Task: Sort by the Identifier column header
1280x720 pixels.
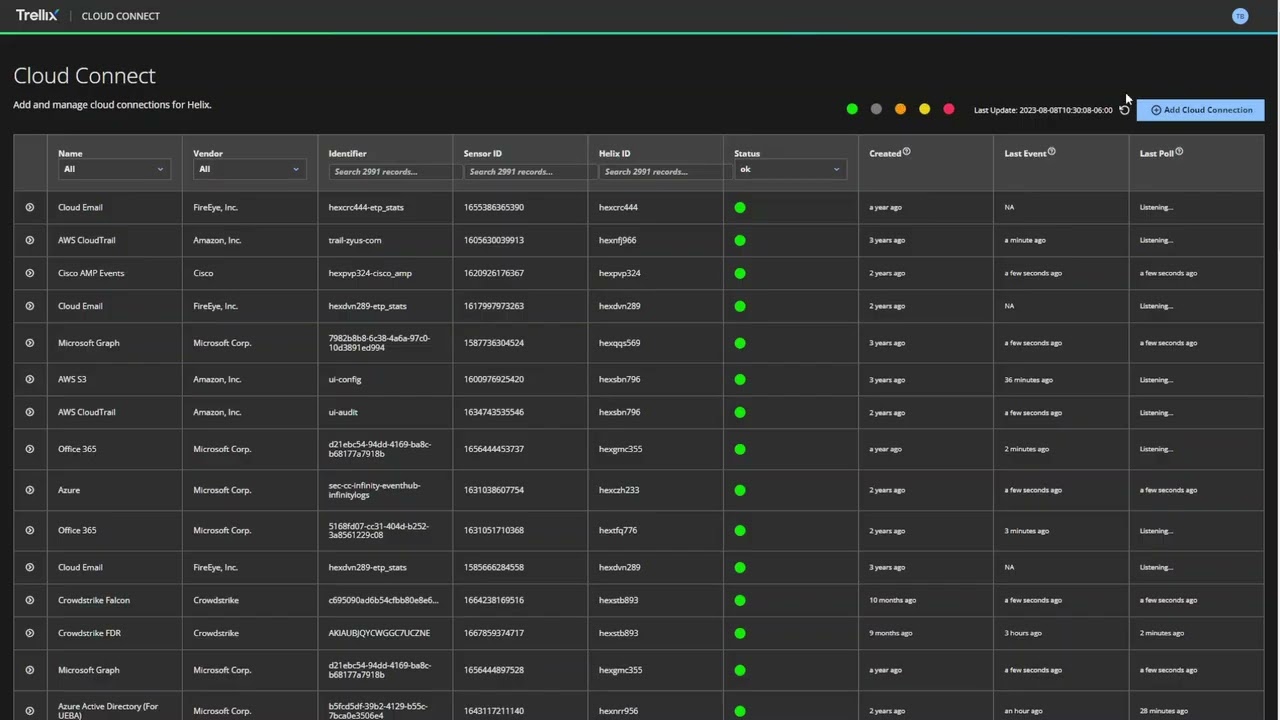Action: click(348, 153)
